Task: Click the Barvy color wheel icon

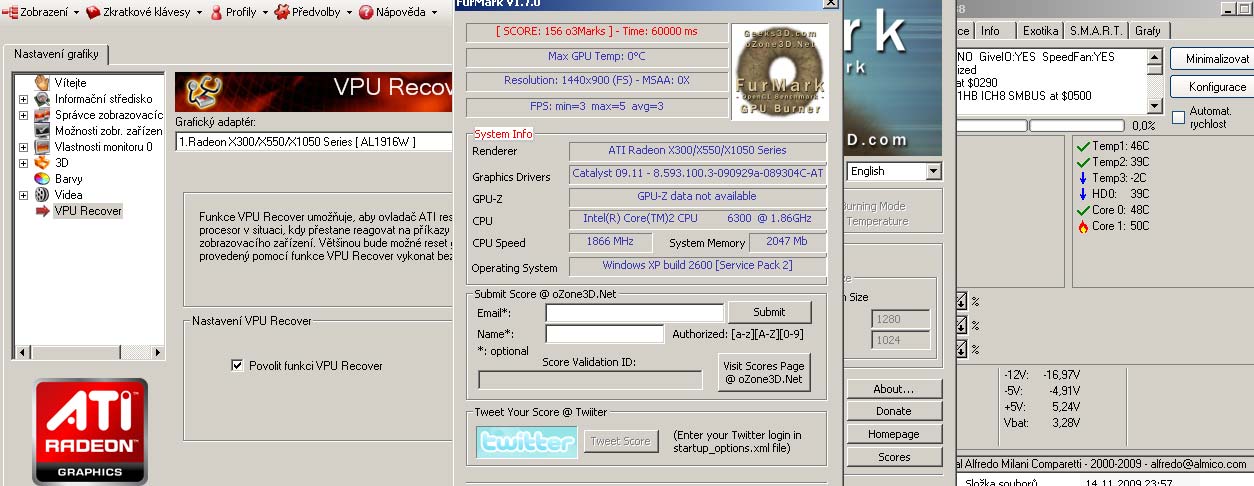Action: [x=42, y=179]
